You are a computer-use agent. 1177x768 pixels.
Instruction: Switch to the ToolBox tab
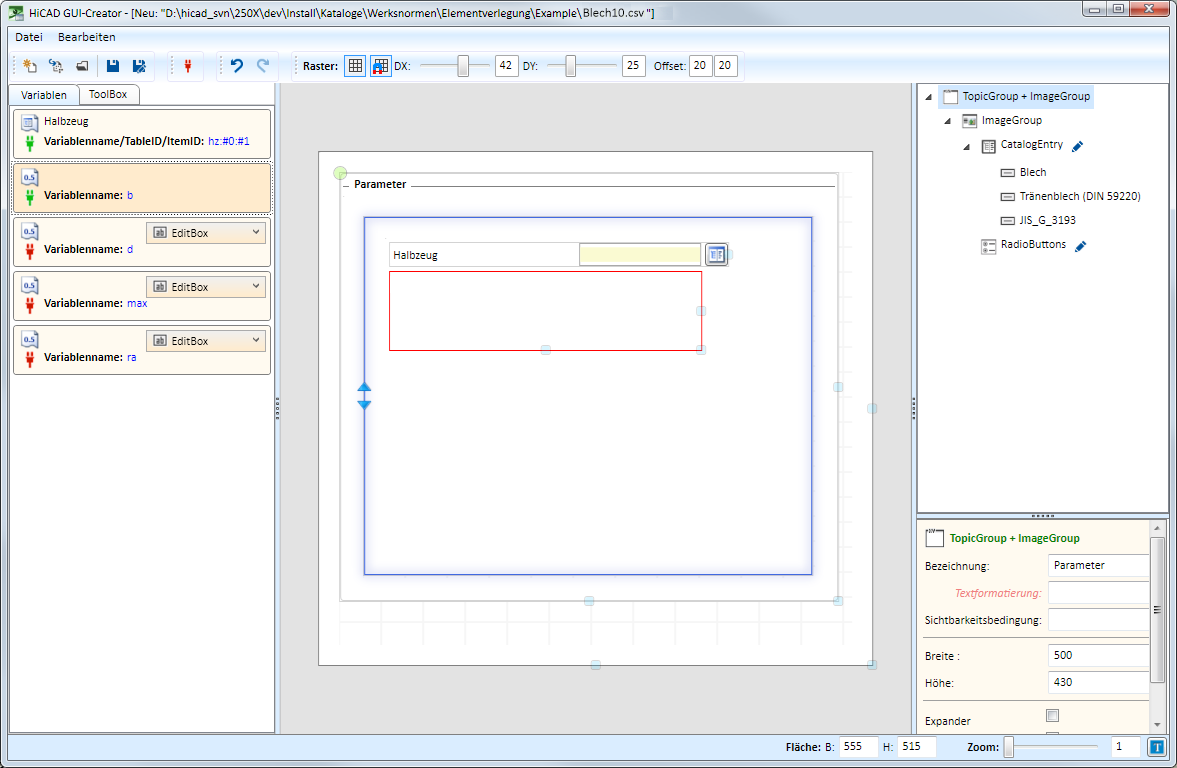tap(108, 95)
